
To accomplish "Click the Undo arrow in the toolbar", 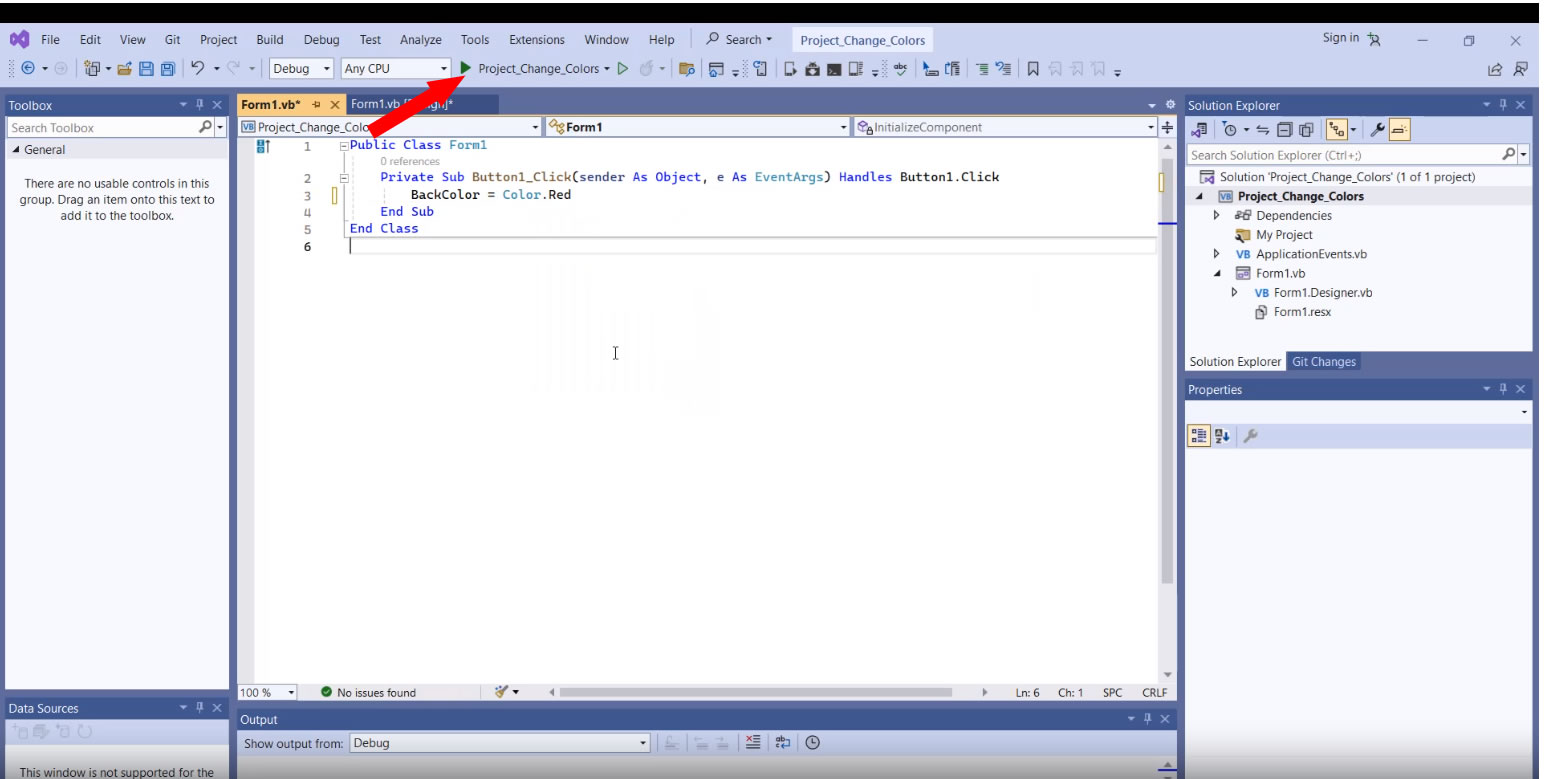I will point(198,69).
